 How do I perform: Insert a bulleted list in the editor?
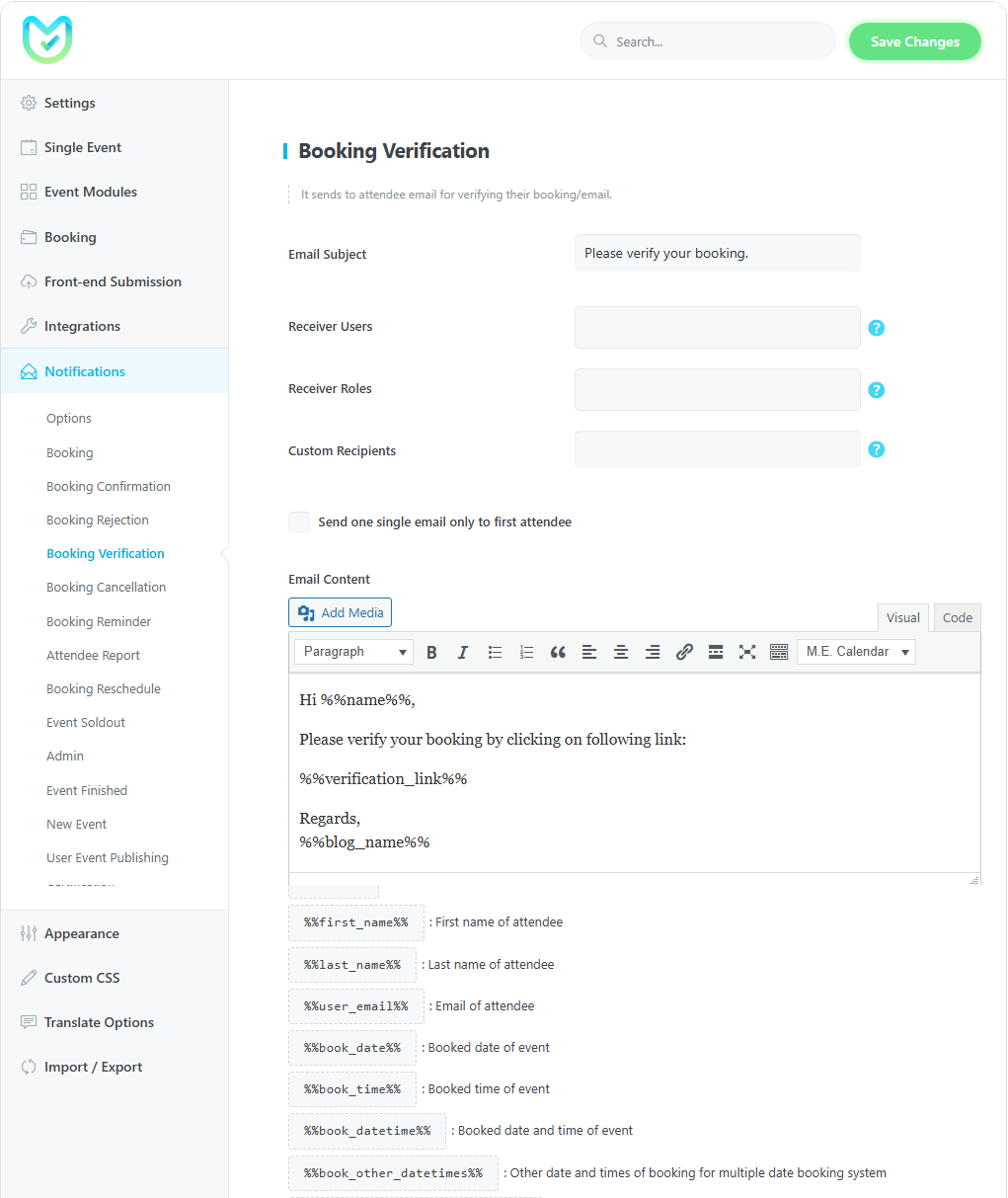(495, 652)
